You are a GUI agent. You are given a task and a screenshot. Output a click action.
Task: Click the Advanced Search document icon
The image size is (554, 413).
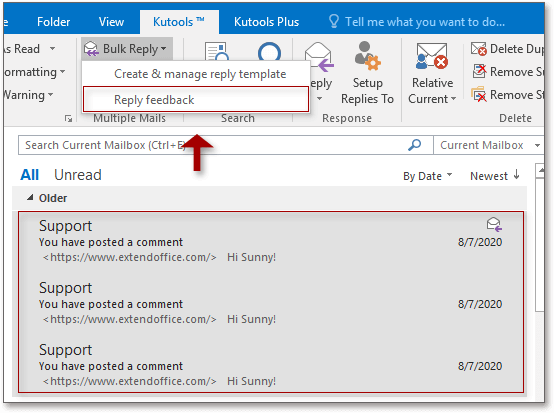click(216, 52)
